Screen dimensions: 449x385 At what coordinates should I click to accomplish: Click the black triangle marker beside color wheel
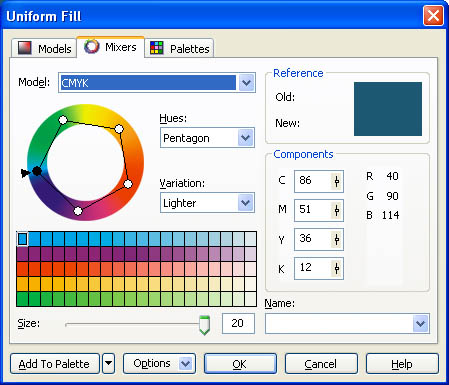pos(25,173)
